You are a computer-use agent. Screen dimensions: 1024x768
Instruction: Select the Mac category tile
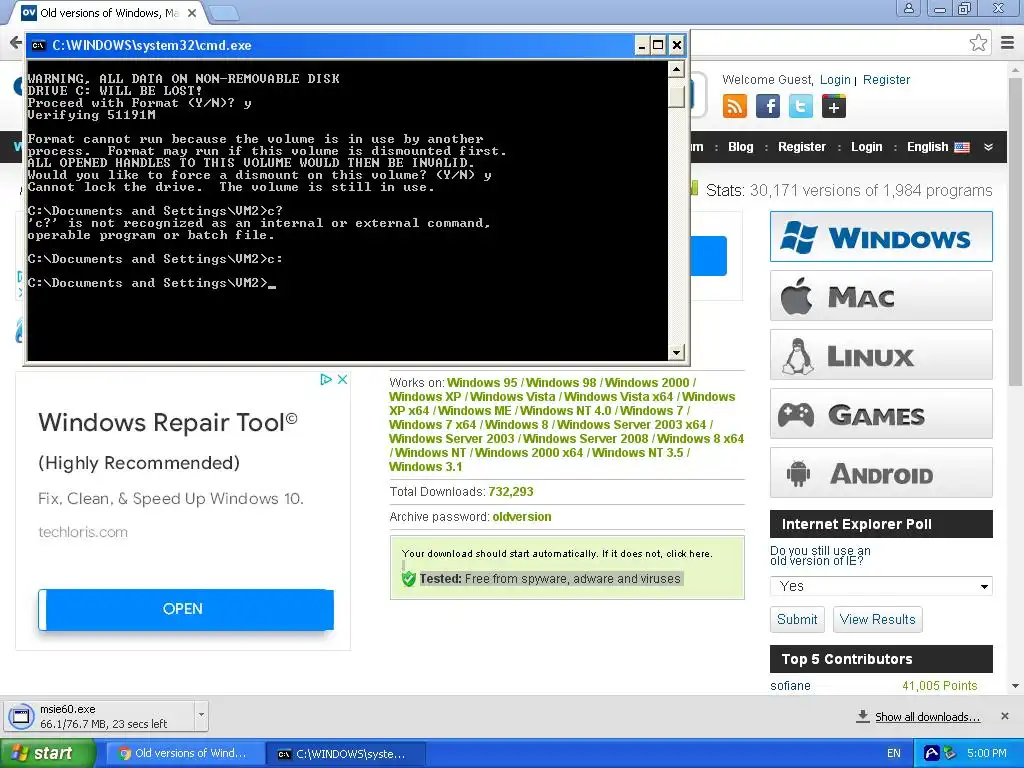click(x=881, y=296)
